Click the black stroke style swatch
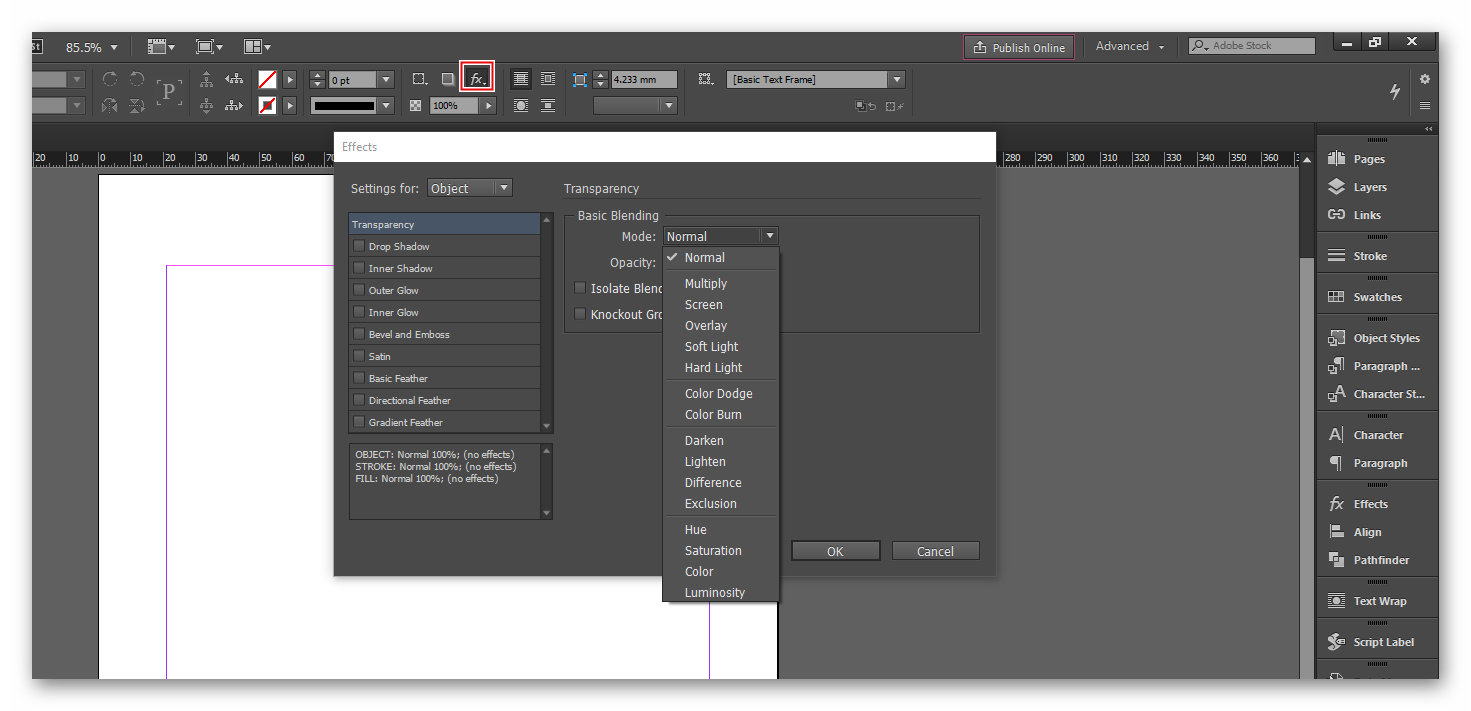The width and height of the screenshot is (1471, 711). (x=344, y=106)
